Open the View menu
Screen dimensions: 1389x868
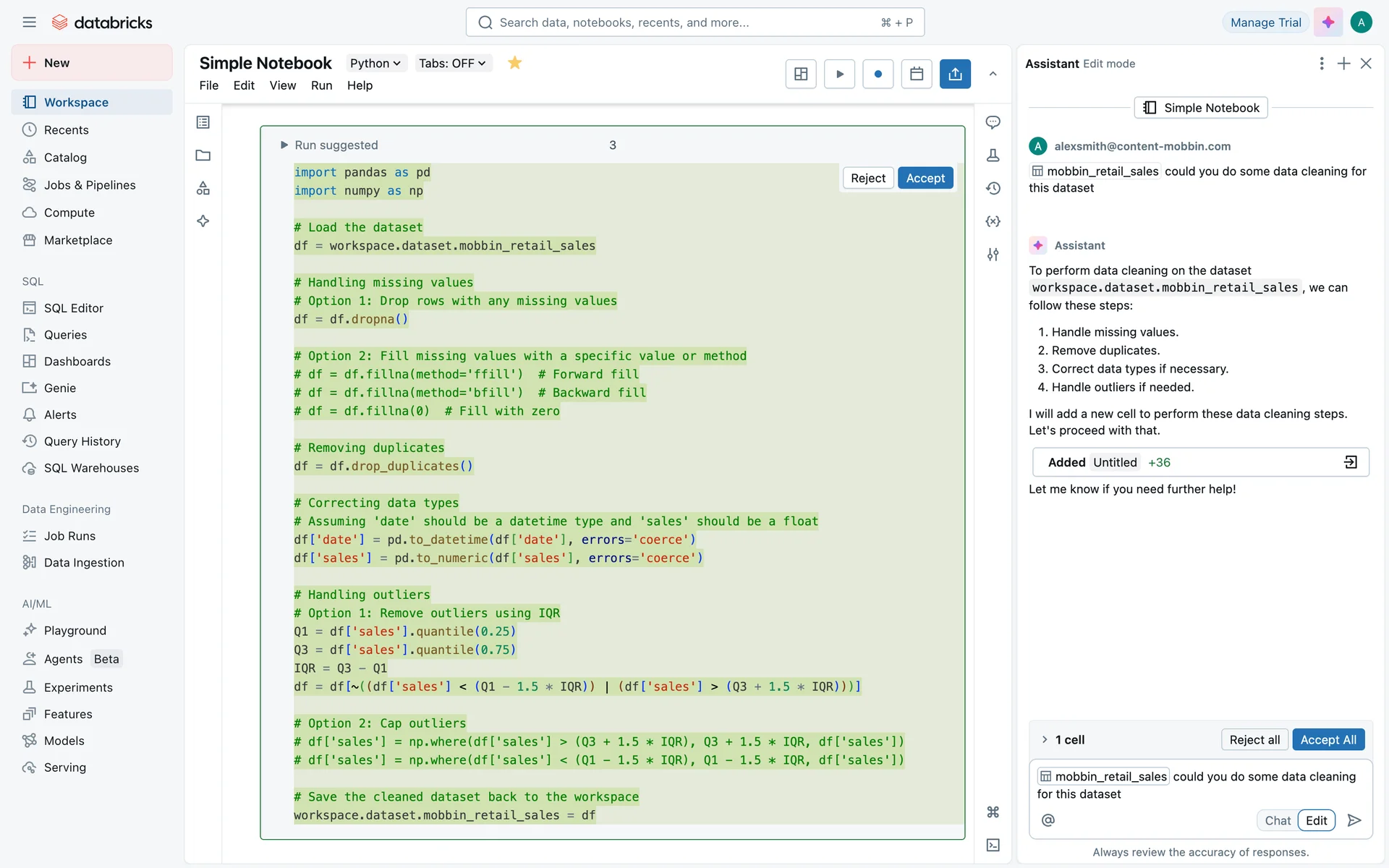click(282, 85)
